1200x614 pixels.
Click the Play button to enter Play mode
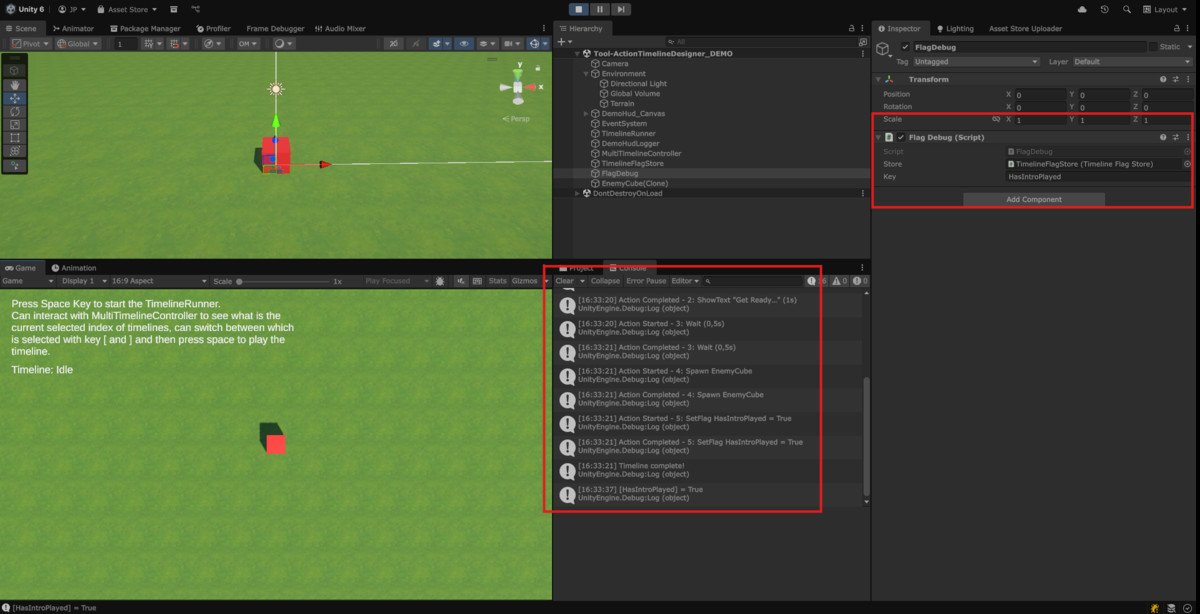pos(577,8)
